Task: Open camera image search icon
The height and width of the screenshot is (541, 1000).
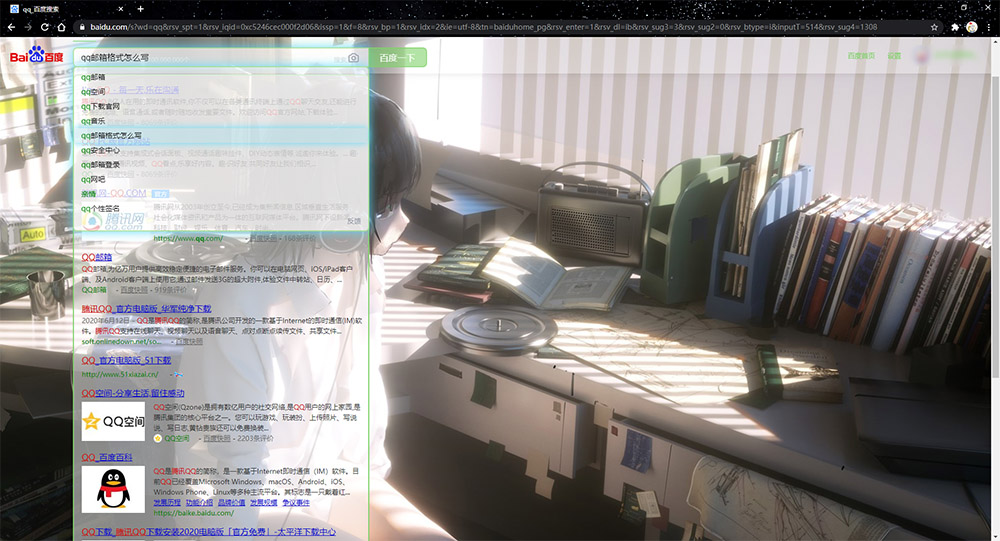Action: [353, 58]
